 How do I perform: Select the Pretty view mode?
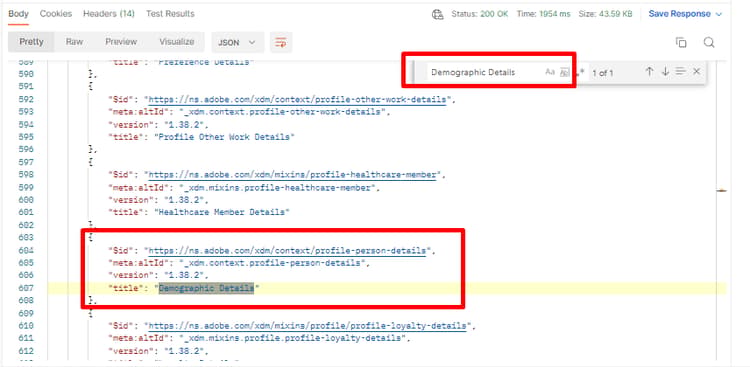(31, 42)
